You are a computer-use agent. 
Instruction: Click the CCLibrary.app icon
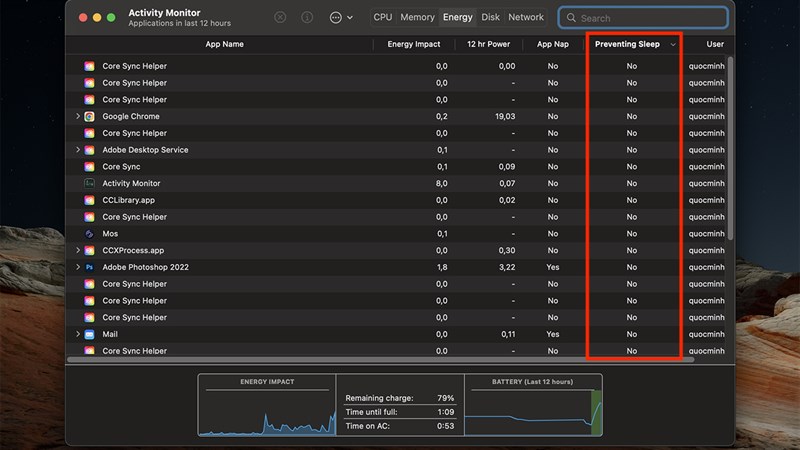(89, 201)
